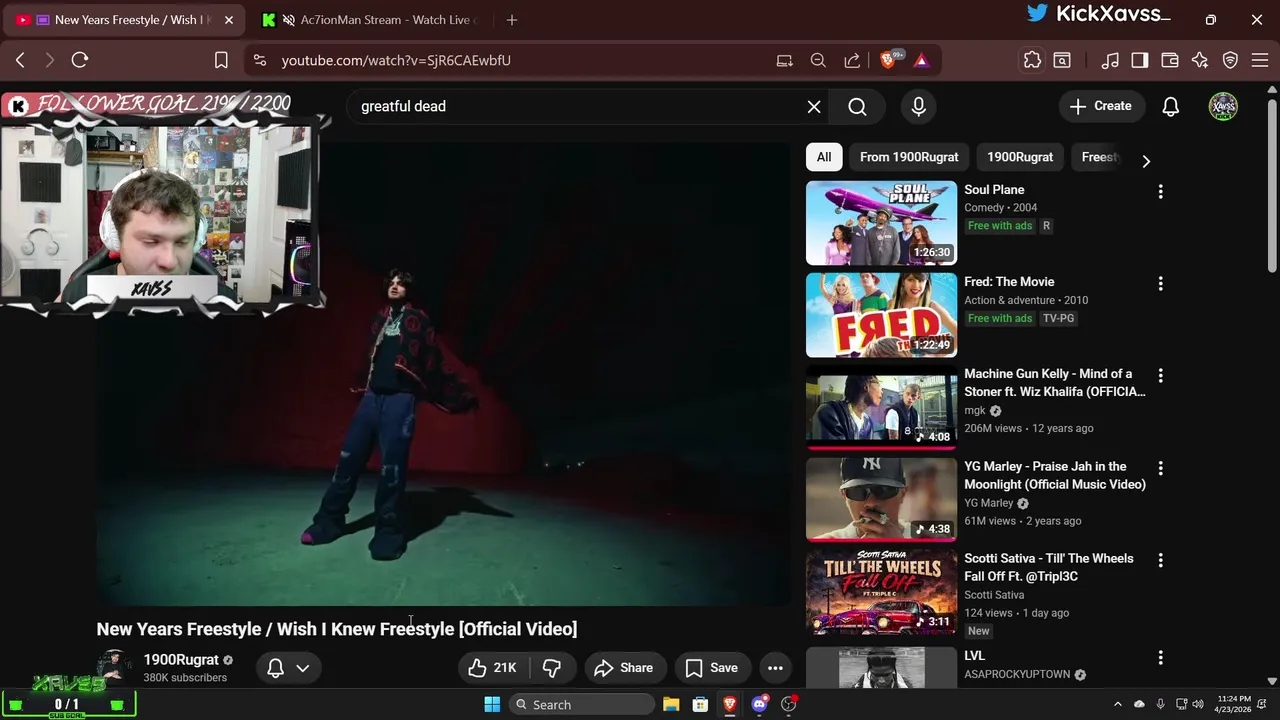Open a new browser tab
The image size is (1280, 720).
click(512, 20)
